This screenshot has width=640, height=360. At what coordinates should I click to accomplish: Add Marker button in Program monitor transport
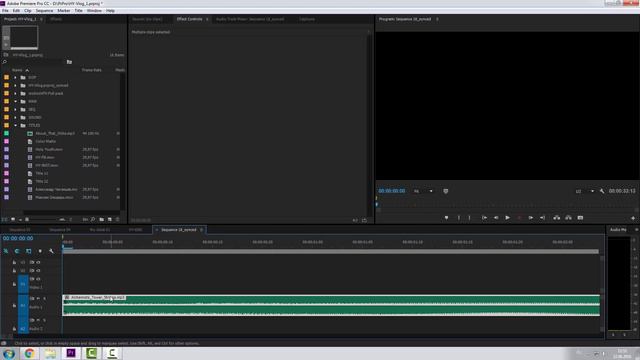click(447, 218)
